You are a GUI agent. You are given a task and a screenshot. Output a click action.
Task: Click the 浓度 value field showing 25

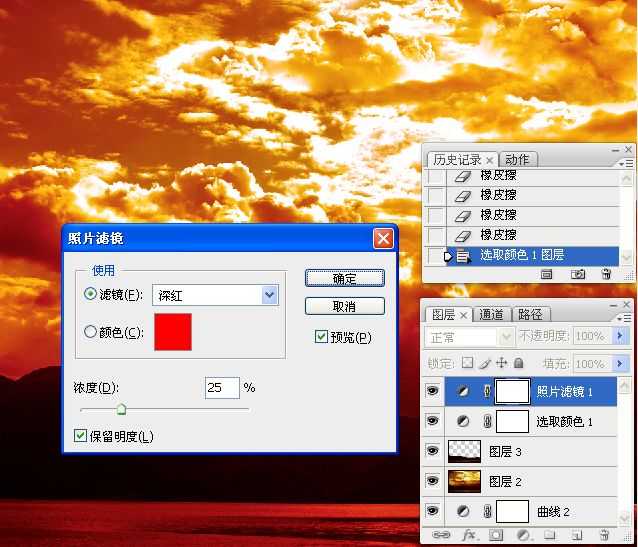point(222,387)
